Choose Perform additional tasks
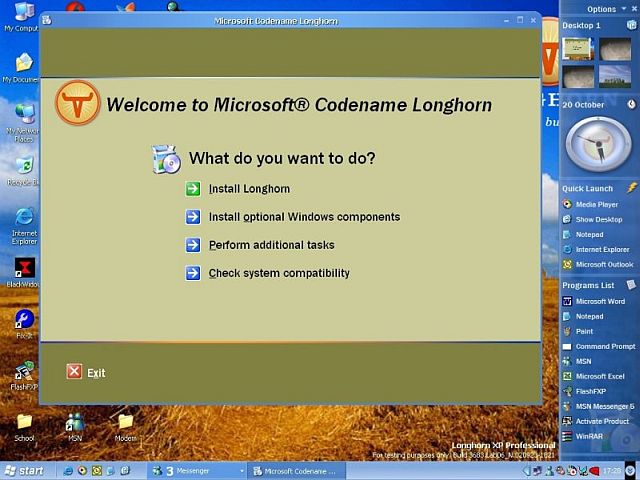Image resolution: width=640 pixels, height=480 pixels. (x=271, y=245)
